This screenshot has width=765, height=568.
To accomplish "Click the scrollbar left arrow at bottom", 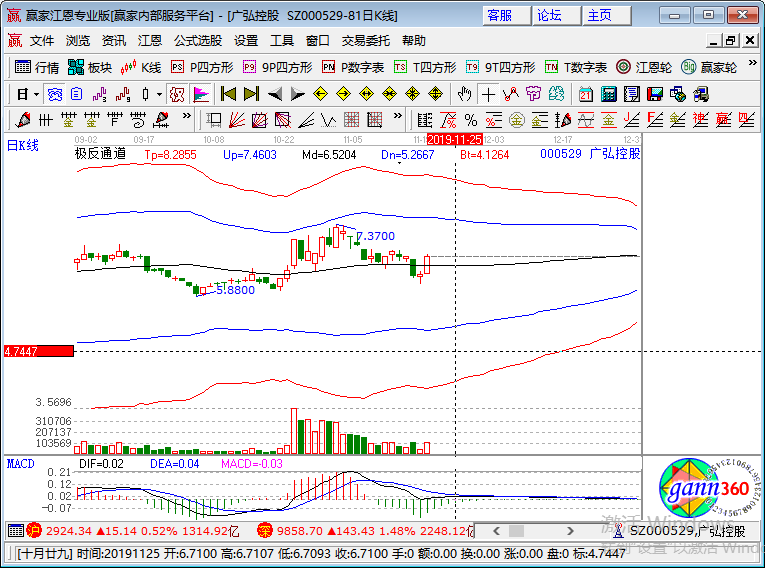I will 497,531.
